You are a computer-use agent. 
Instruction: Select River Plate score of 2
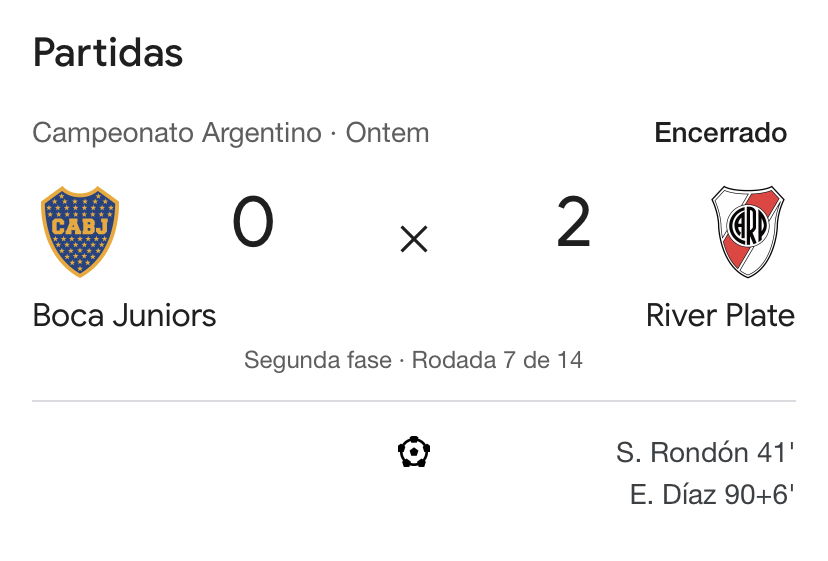(x=573, y=221)
